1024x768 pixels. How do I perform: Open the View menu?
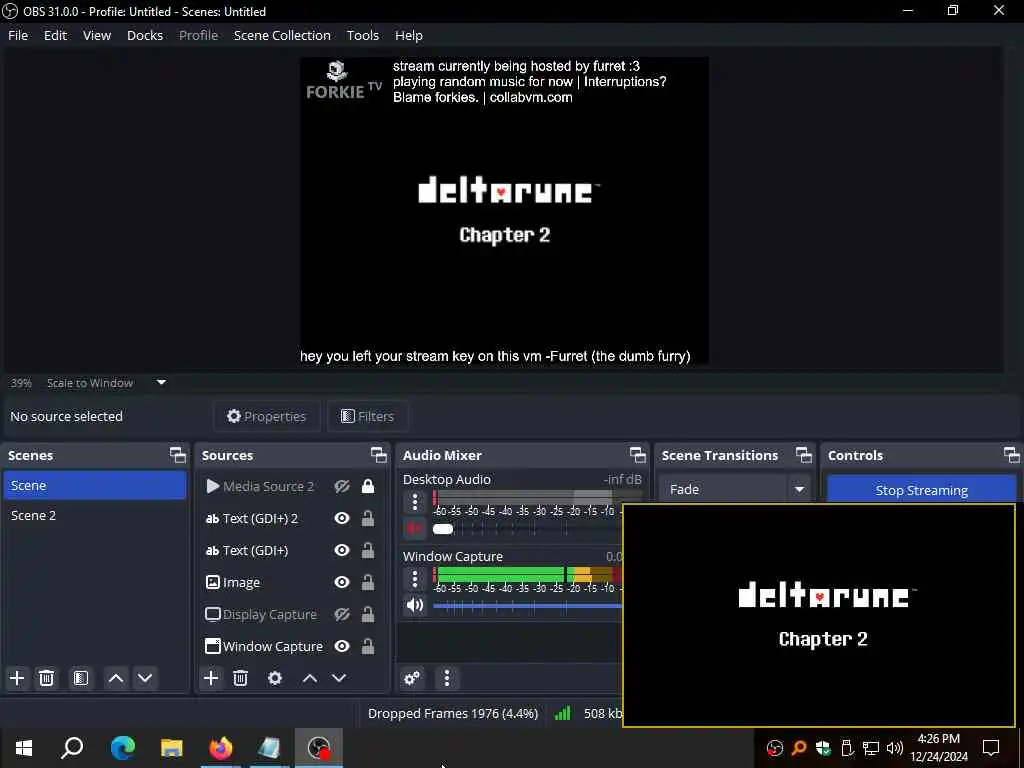97,35
